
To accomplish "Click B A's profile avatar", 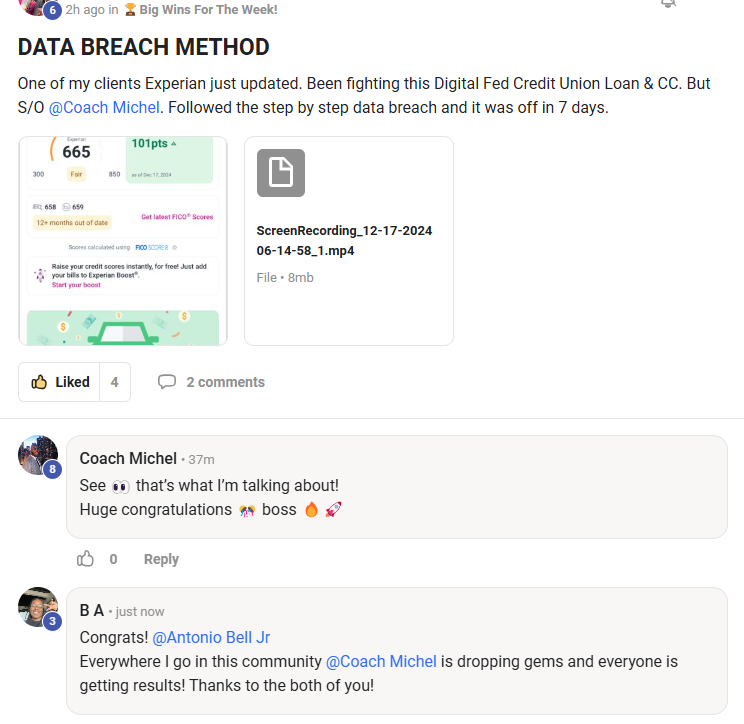I will click(x=38, y=607).
